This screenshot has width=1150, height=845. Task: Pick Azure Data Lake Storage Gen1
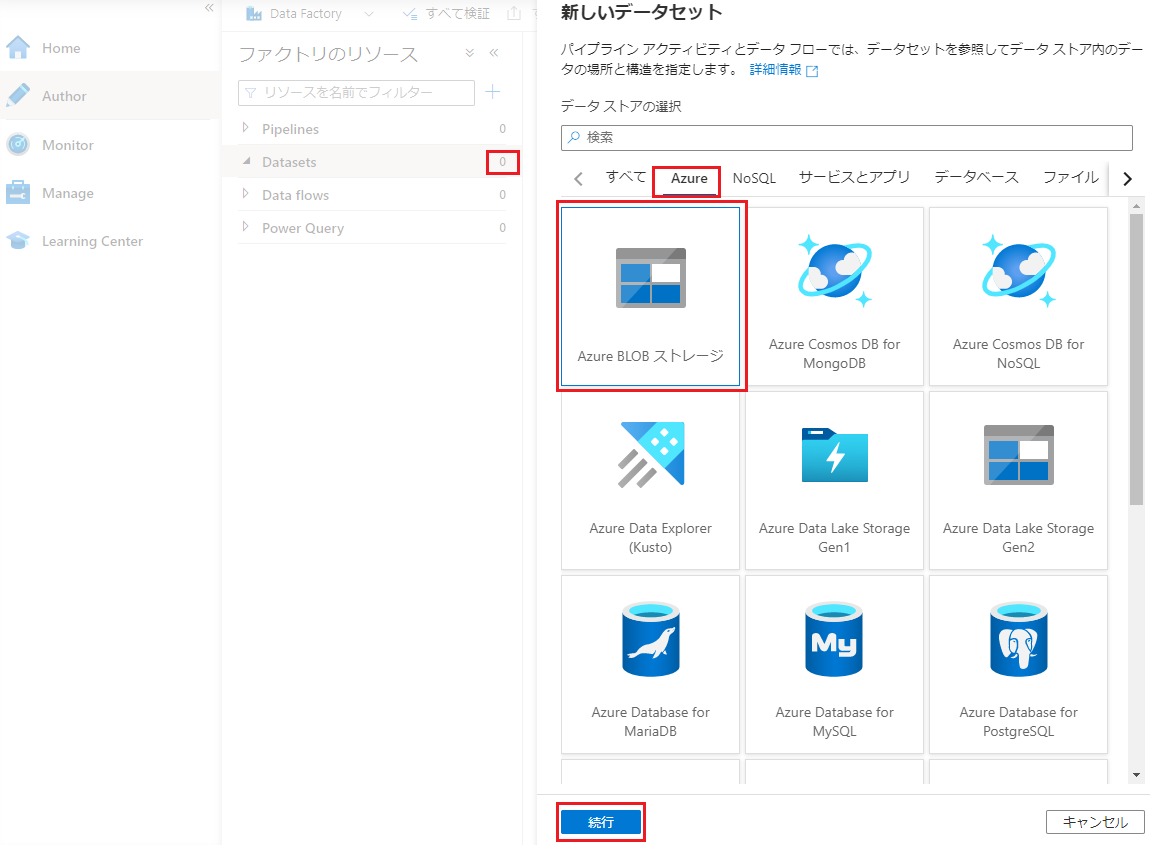(x=834, y=480)
